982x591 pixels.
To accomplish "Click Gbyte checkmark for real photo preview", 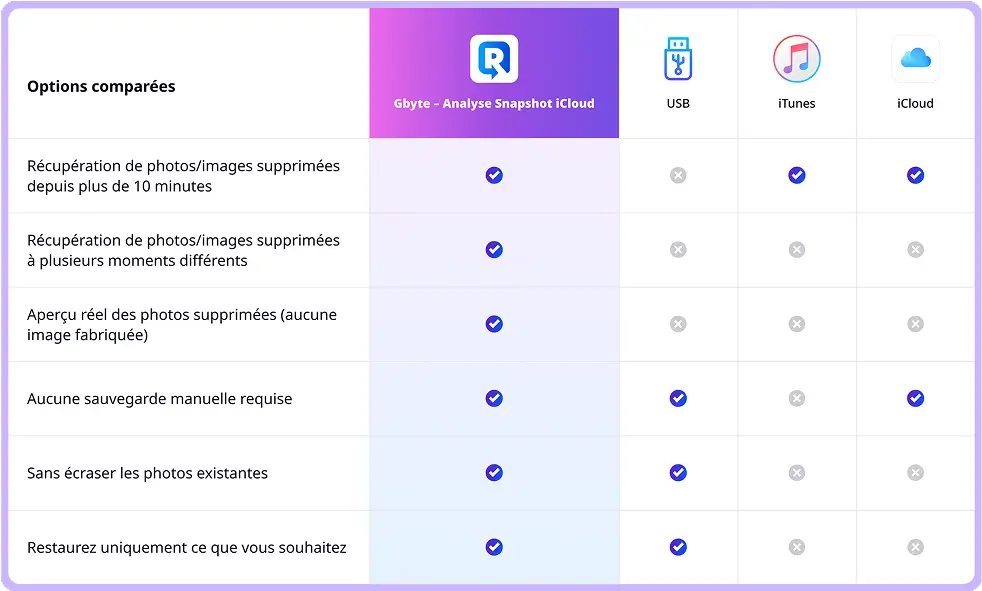I will [494, 324].
